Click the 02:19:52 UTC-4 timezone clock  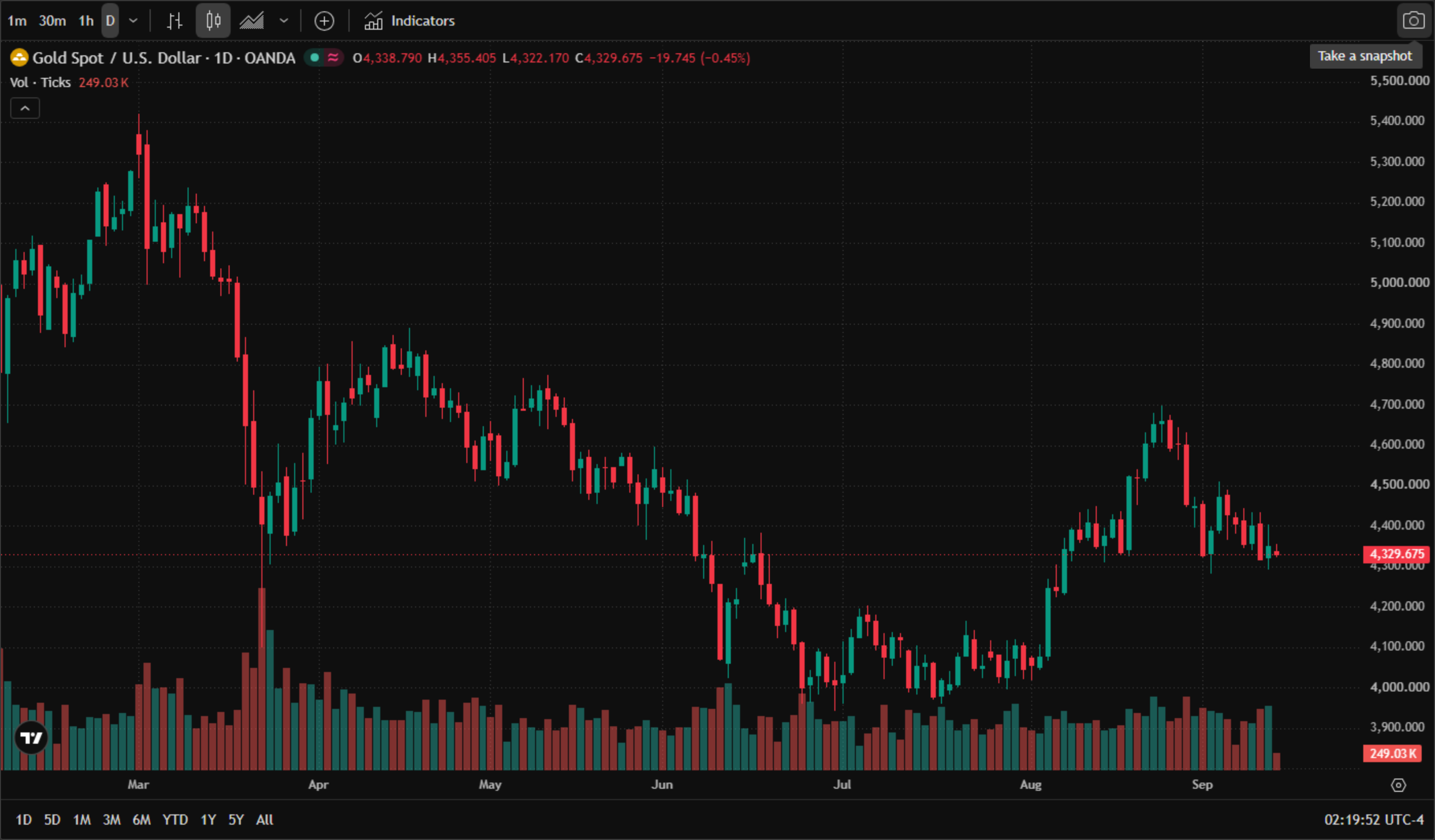tap(1373, 820)
